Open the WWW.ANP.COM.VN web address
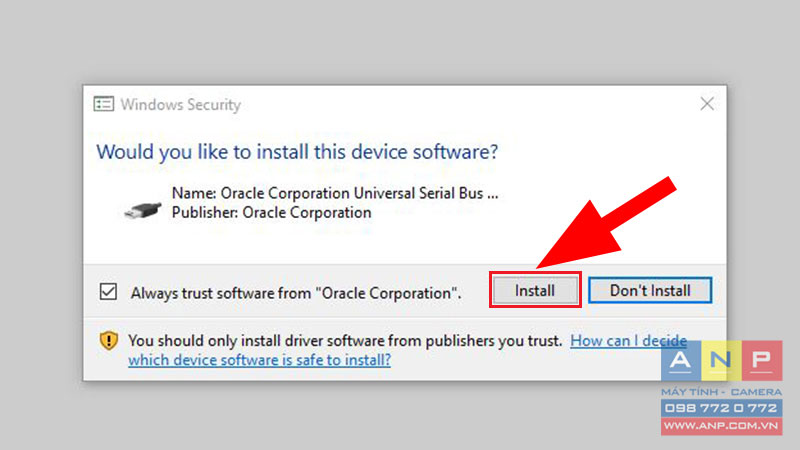The height and width of the screenshot is (450, 800). coord(721,426)
